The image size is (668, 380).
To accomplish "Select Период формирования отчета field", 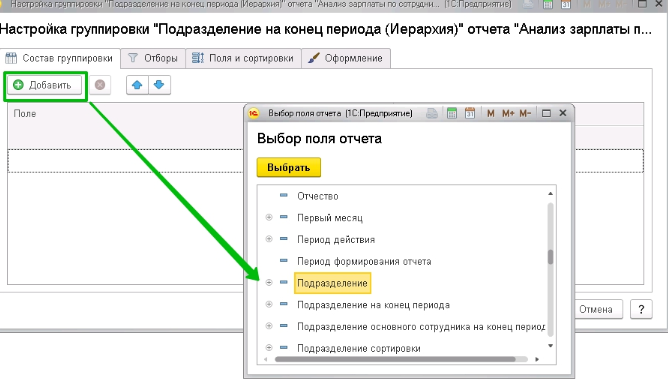I will (364, 262).
